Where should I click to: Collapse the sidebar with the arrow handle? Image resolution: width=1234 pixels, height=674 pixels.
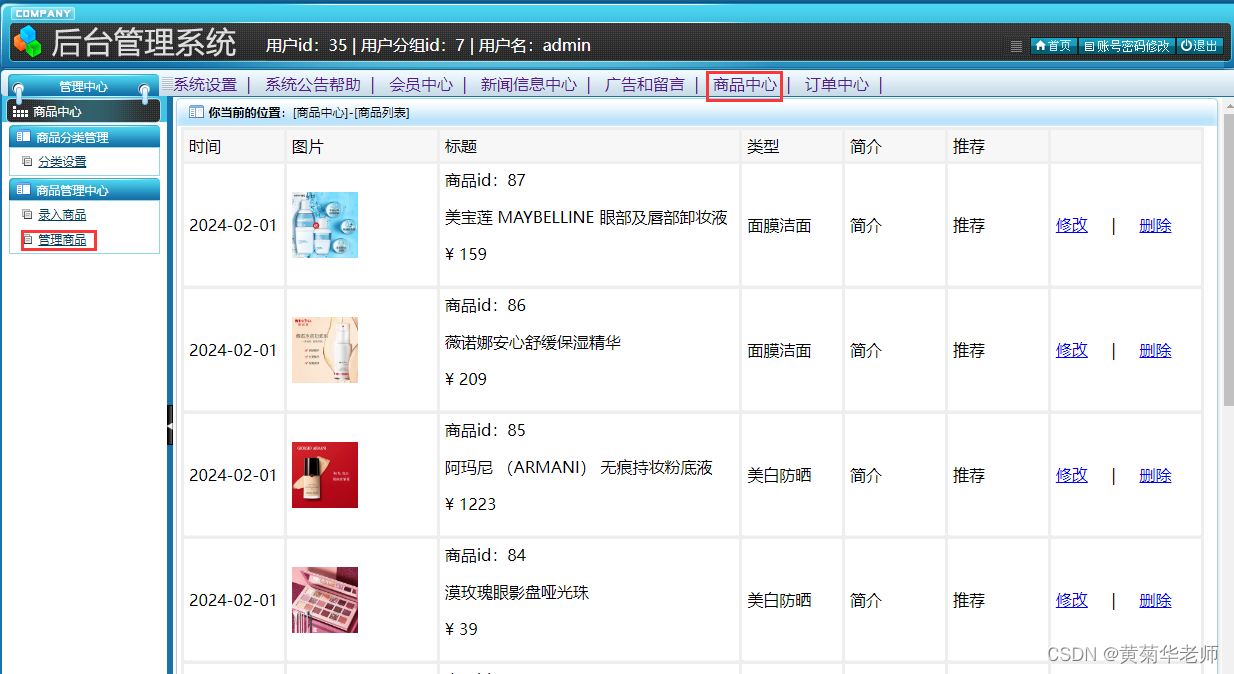coord(170,426)
